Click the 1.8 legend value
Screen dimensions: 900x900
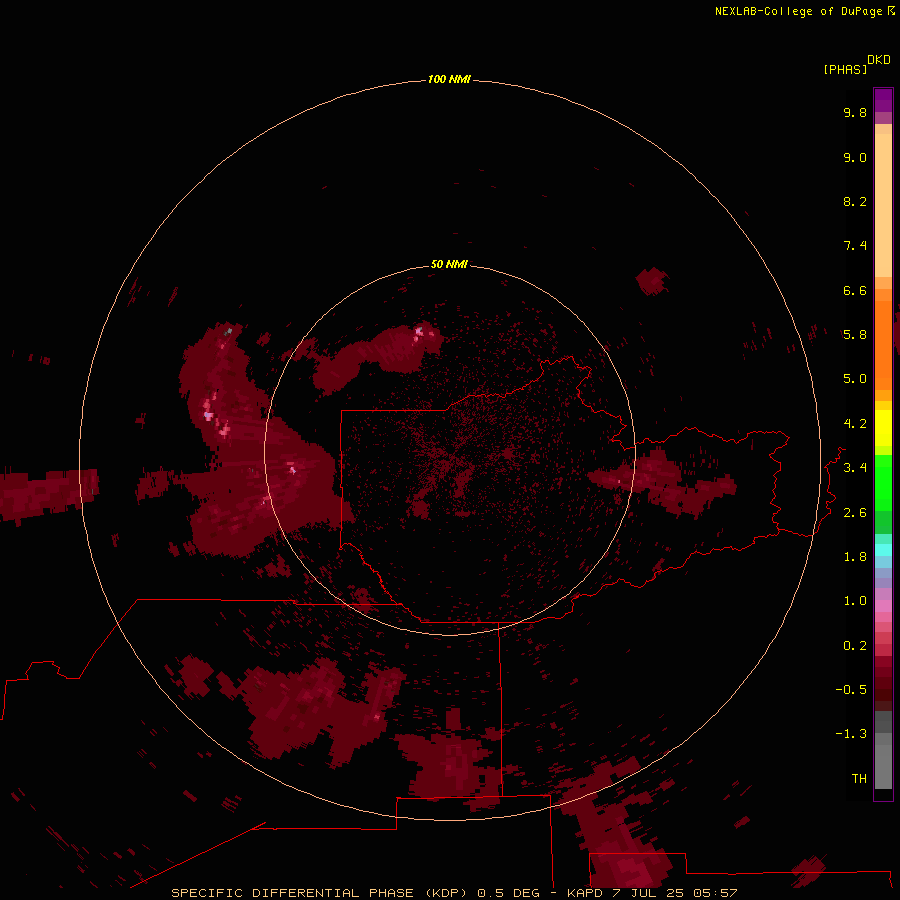point(855,557)
